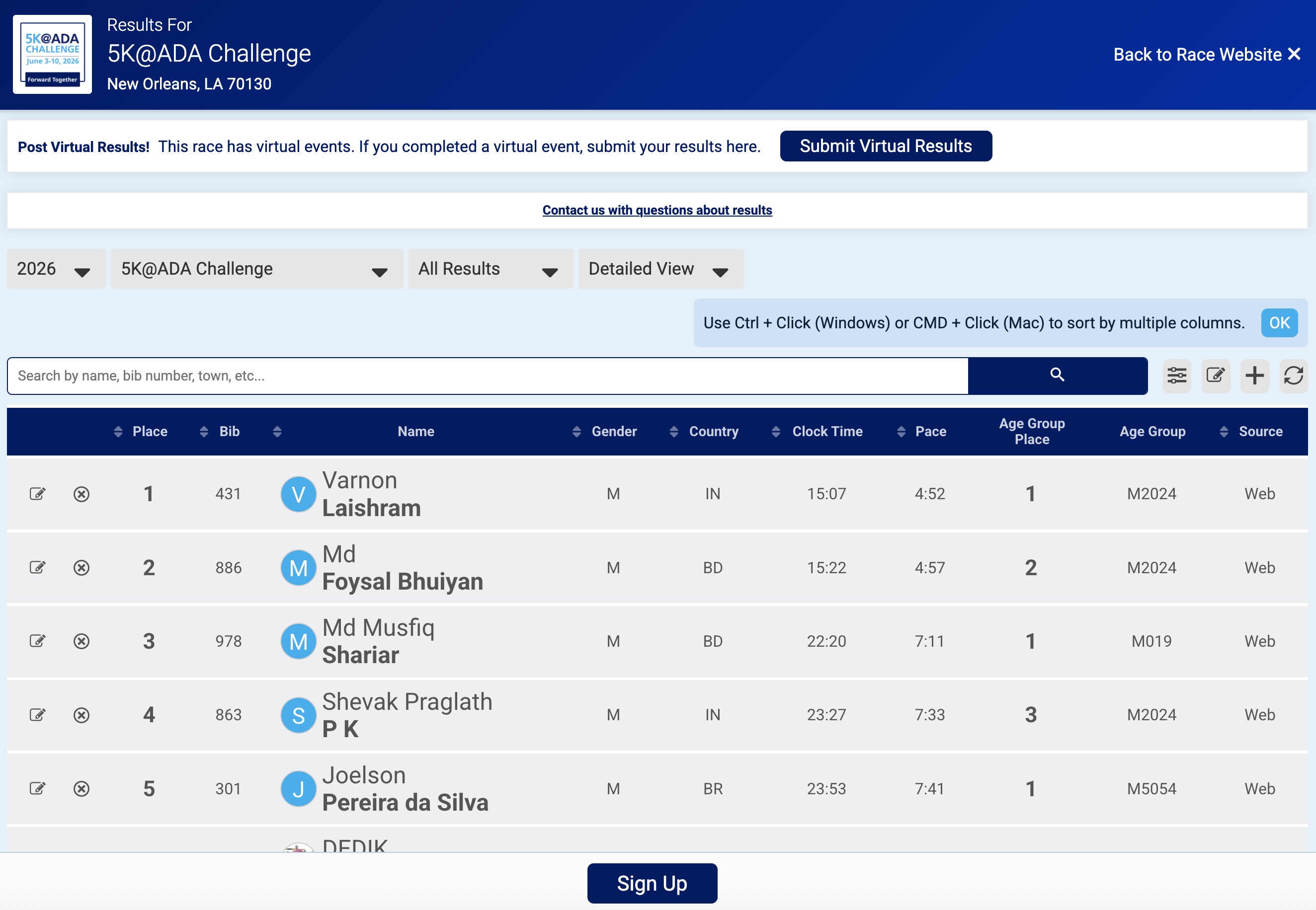Edit Shevak Praglath P K's result

point(38,715)
